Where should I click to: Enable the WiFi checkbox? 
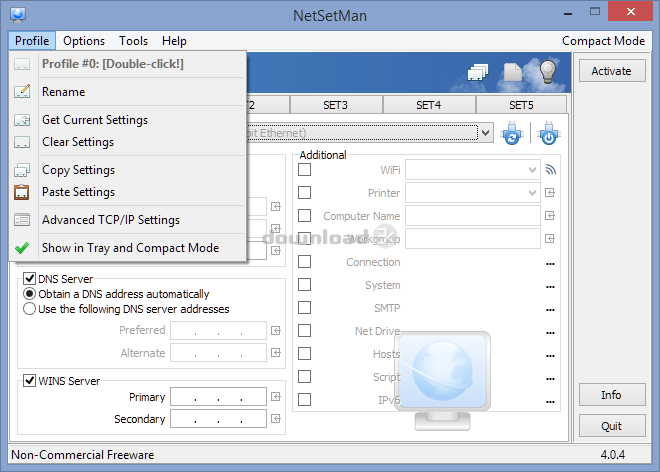tap(305, 170)
